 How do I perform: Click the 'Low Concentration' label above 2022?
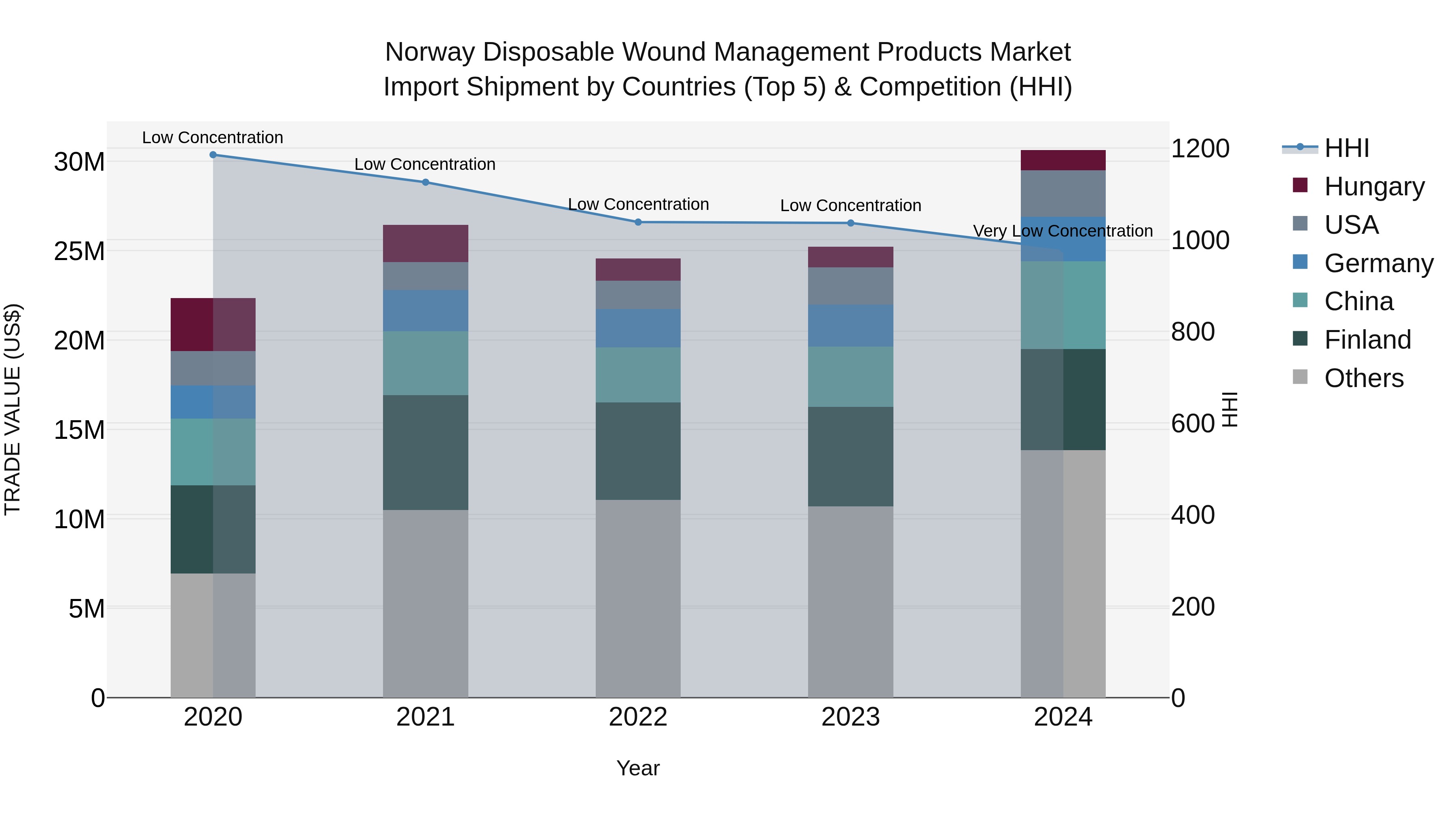(638, 204)
